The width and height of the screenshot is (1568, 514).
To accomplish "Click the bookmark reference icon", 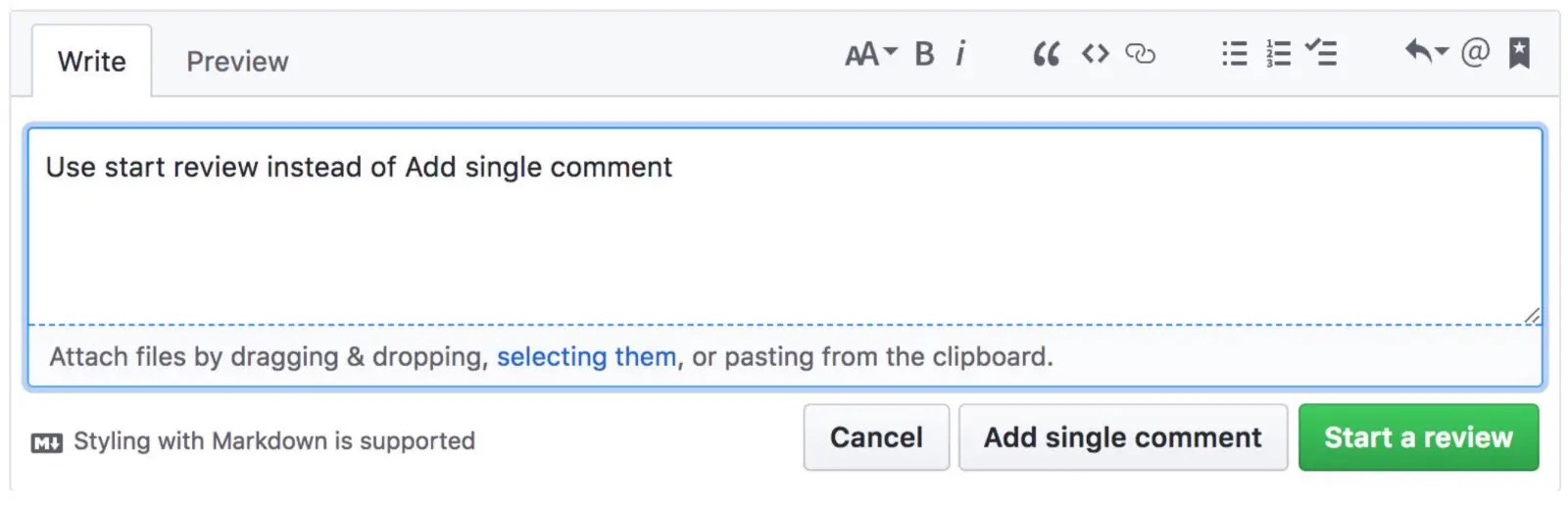I will (1519, 53).
